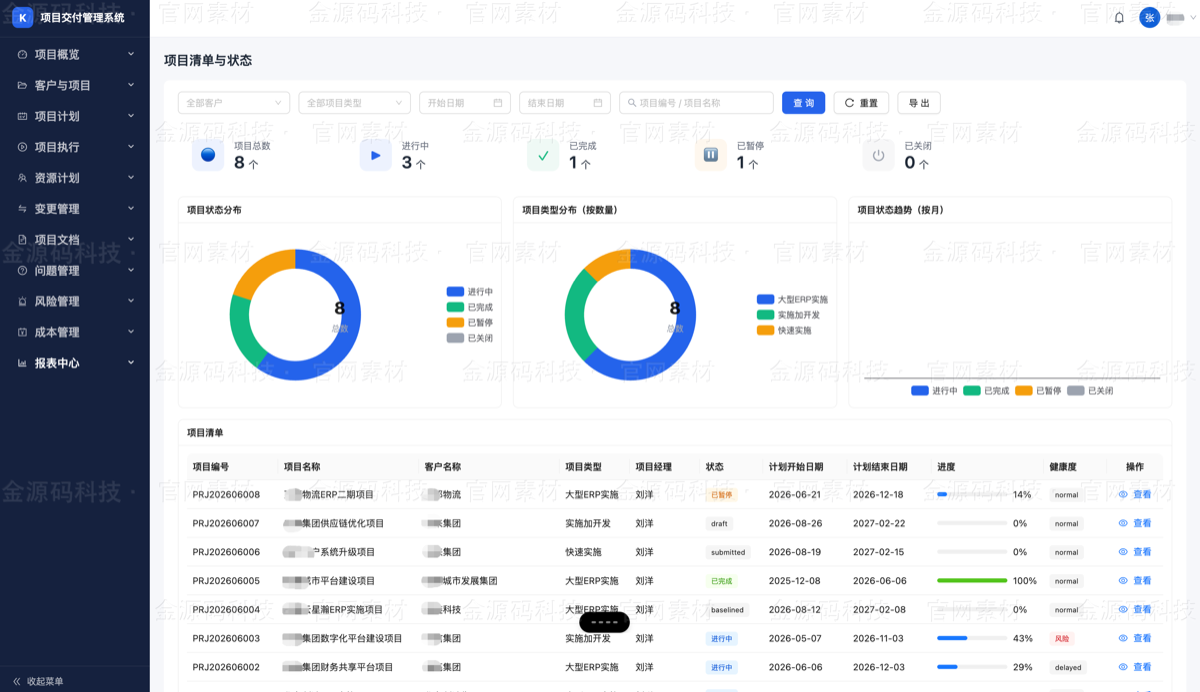Click the 客户与项目 folder icon
The width and height of the screenshot is (1200, 692).
22,86
